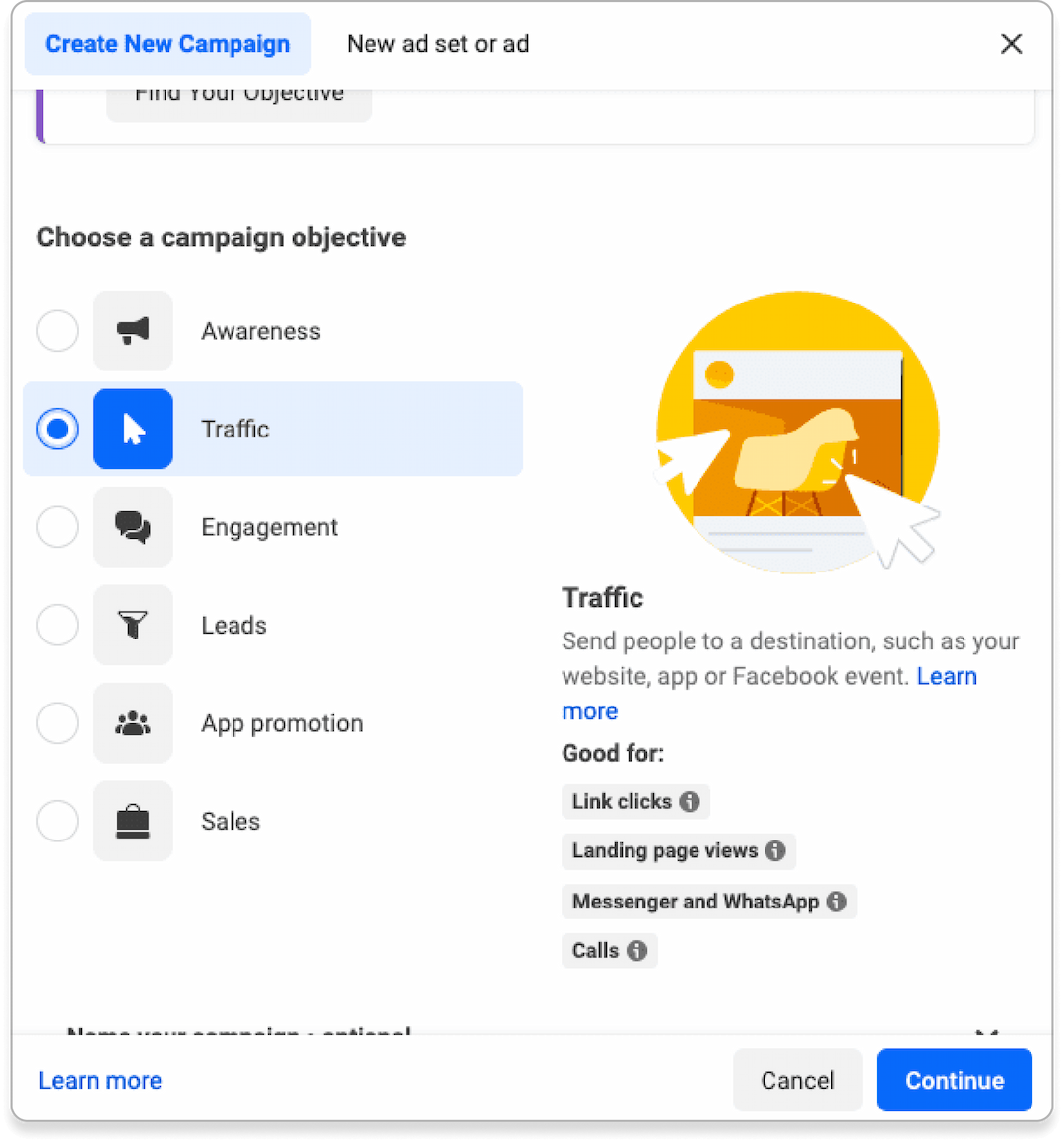This screenshot has height=1143, width=1064.
Task: Click the App promotion people icon
Action: 133,723
